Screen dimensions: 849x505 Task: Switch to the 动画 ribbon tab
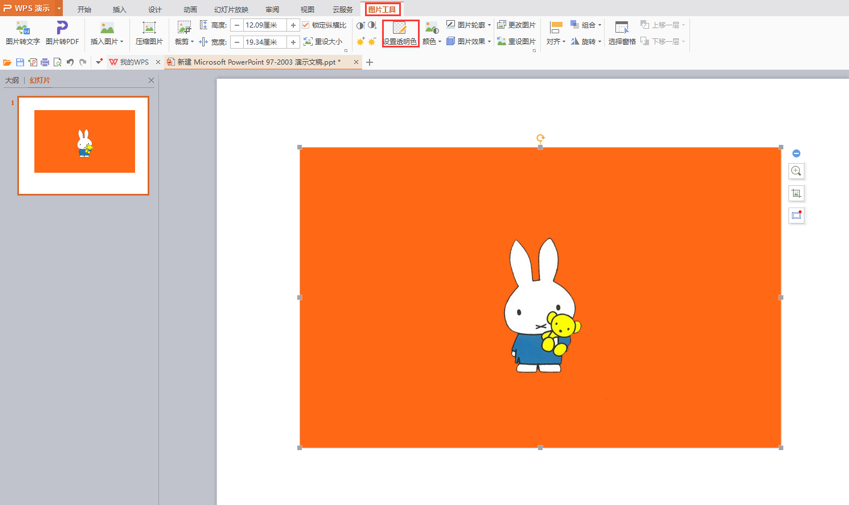click(190, 9)
